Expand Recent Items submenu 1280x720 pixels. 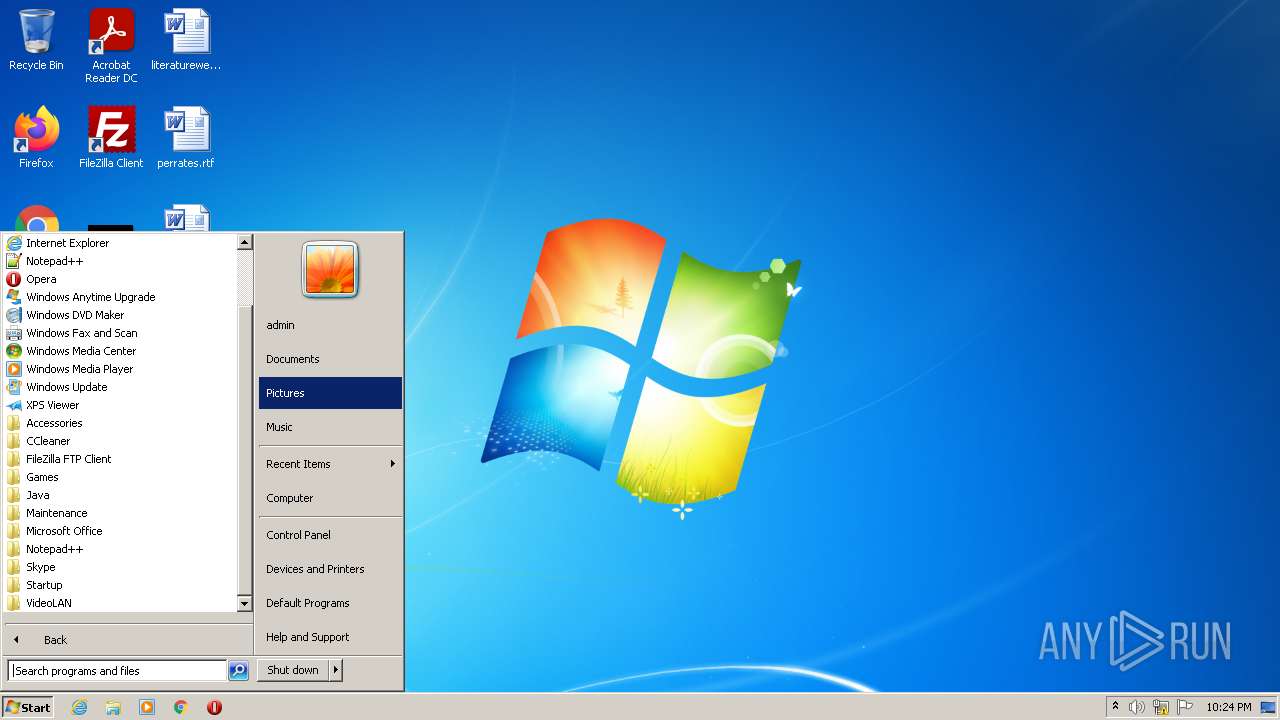pyautogui.click(x=330, y=464)
